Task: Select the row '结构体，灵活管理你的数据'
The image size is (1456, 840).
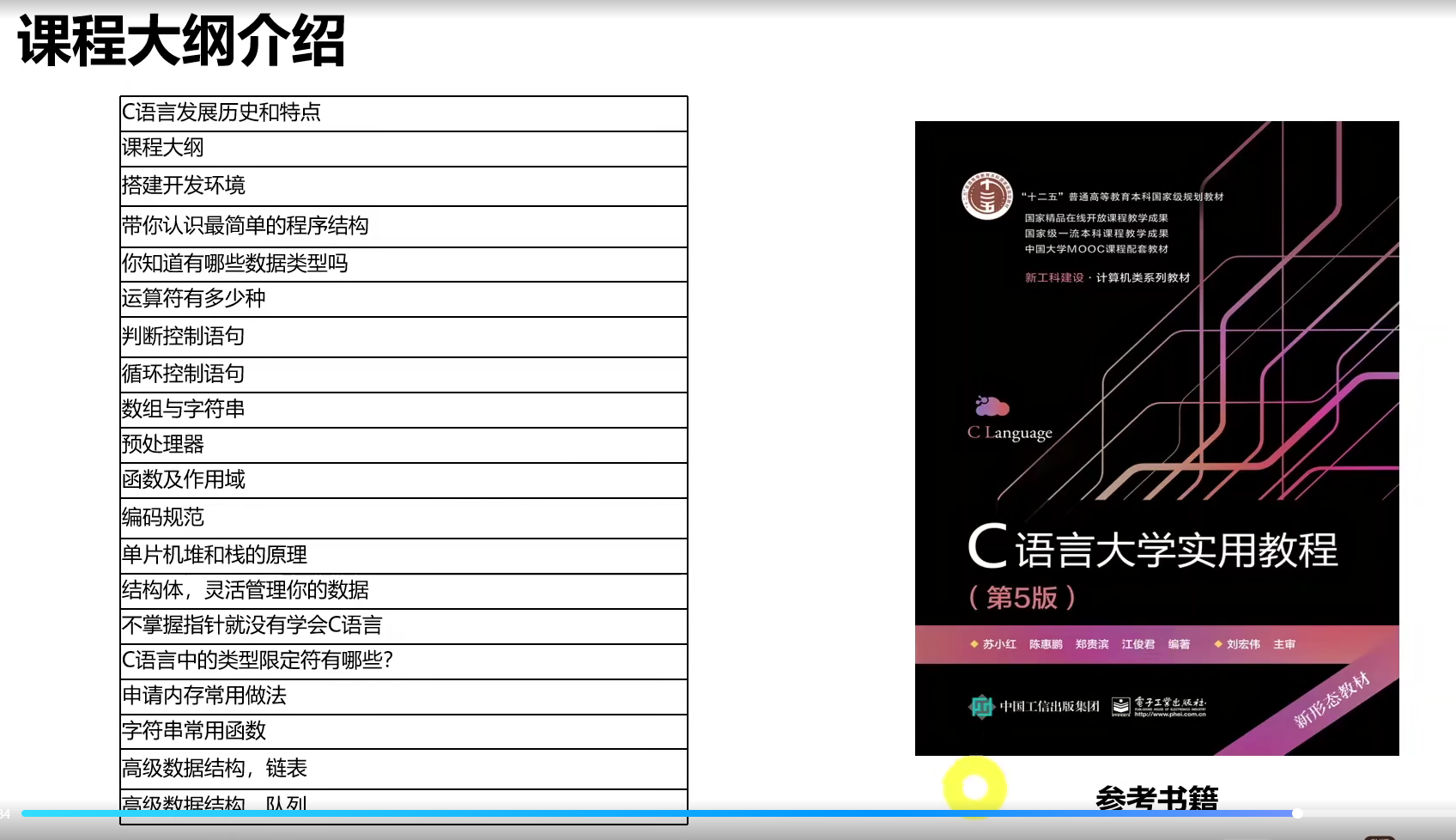Action: (x=403, y=592)
